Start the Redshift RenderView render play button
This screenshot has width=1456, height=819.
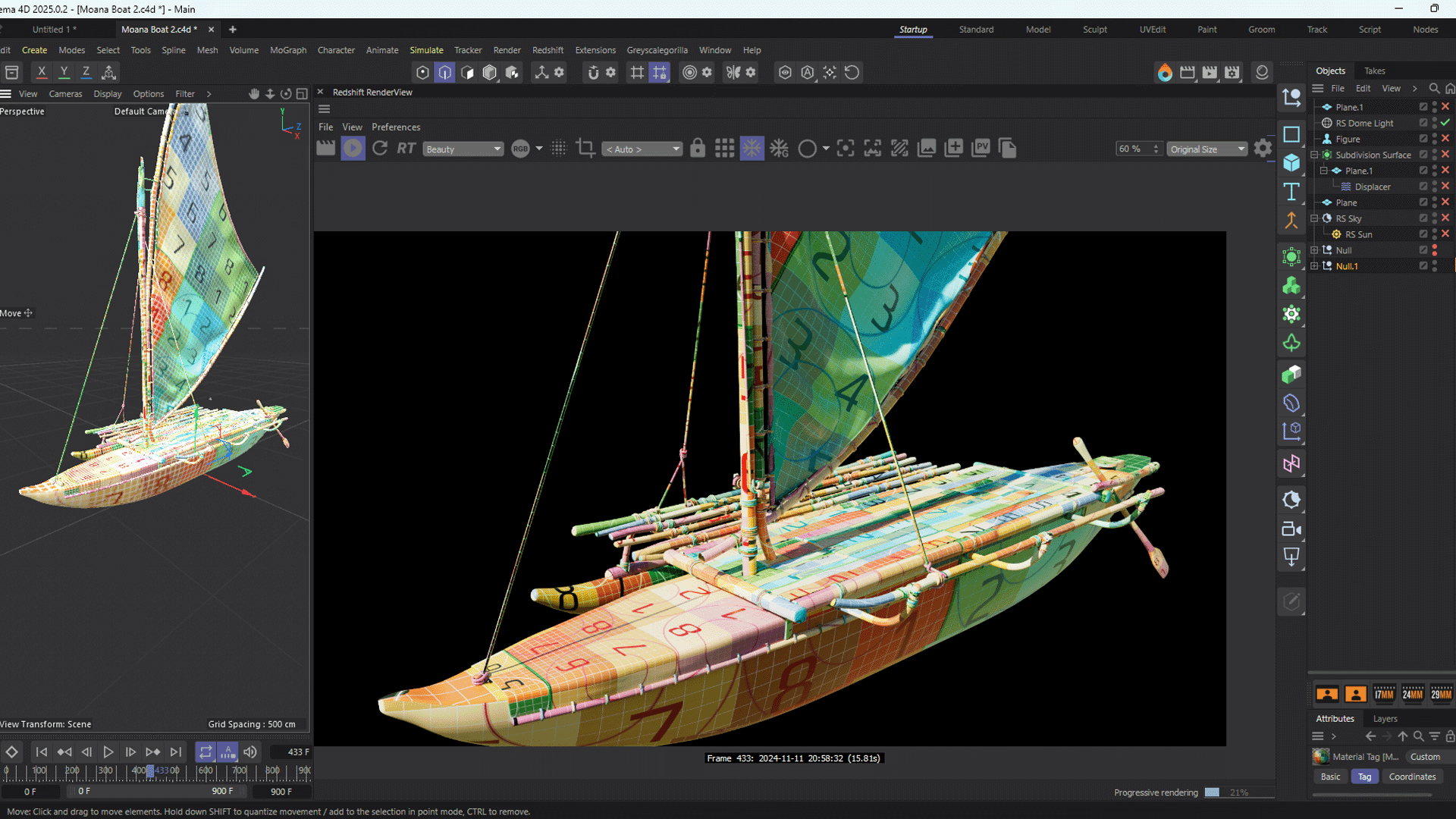[353, 149]
